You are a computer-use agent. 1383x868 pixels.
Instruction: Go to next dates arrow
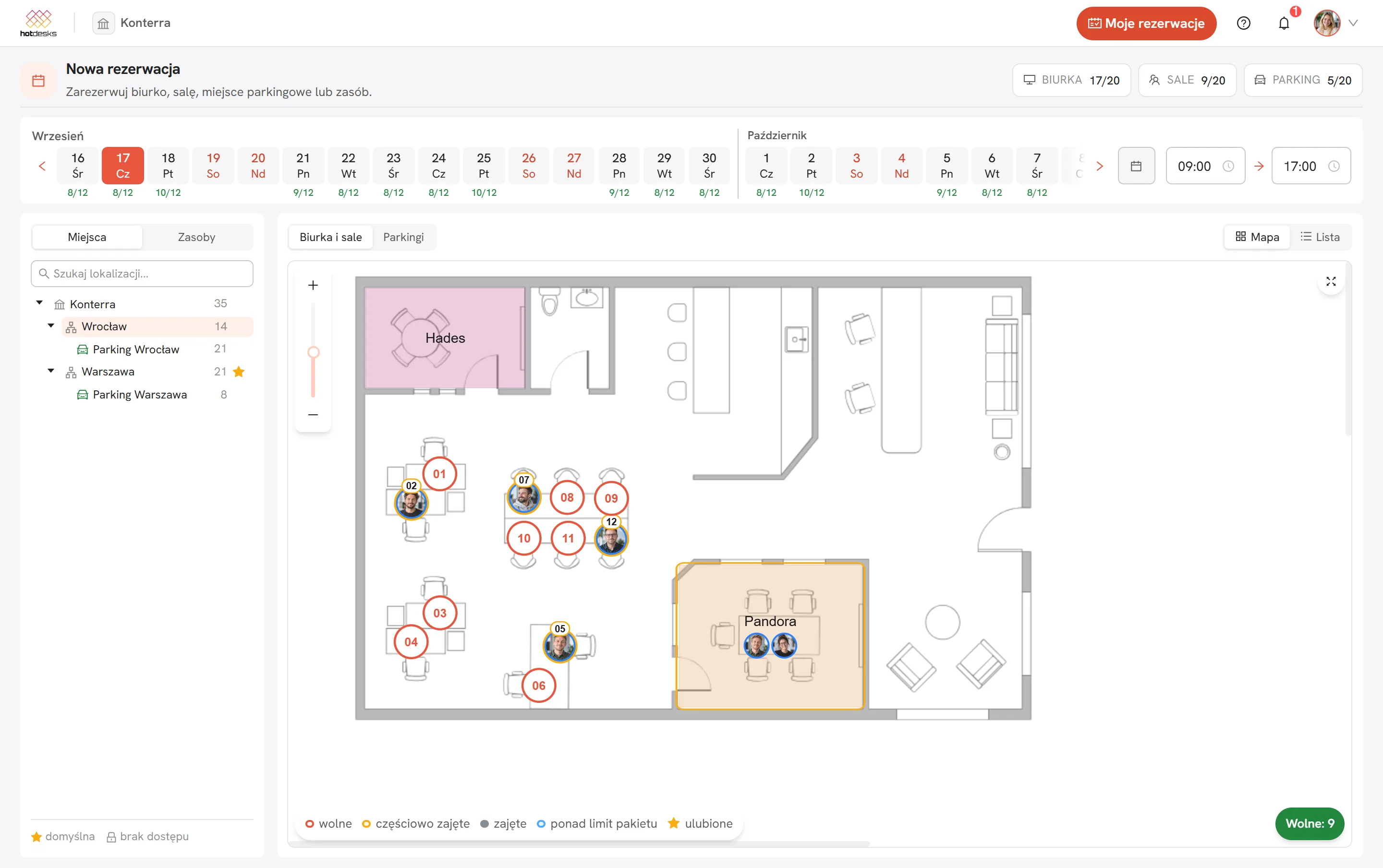1099,166
